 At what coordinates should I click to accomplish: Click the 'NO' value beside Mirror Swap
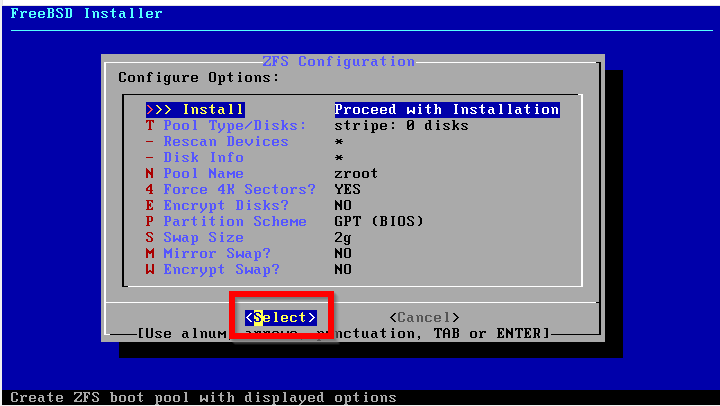point(343,254)
